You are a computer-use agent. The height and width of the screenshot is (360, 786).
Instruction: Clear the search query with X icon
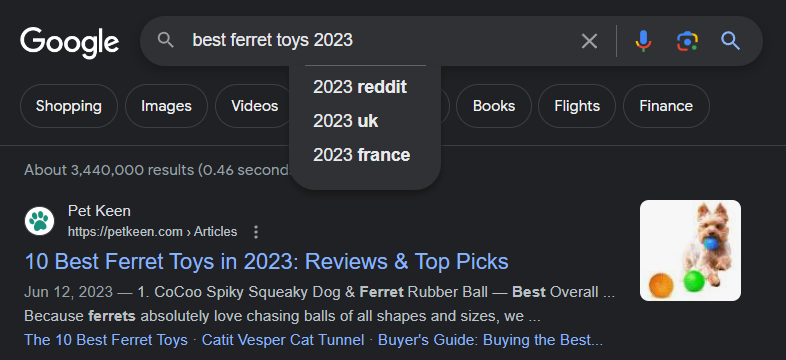589,41
